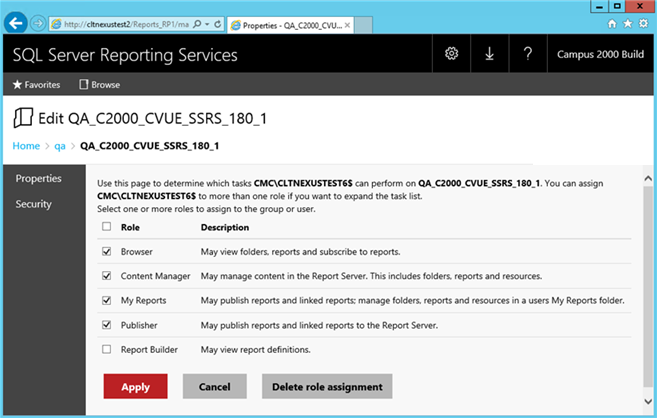Viewport: 657px width, 418px height.
Task: Click the folder icon beside Edit heading
Action: click(x=23, y=118)
